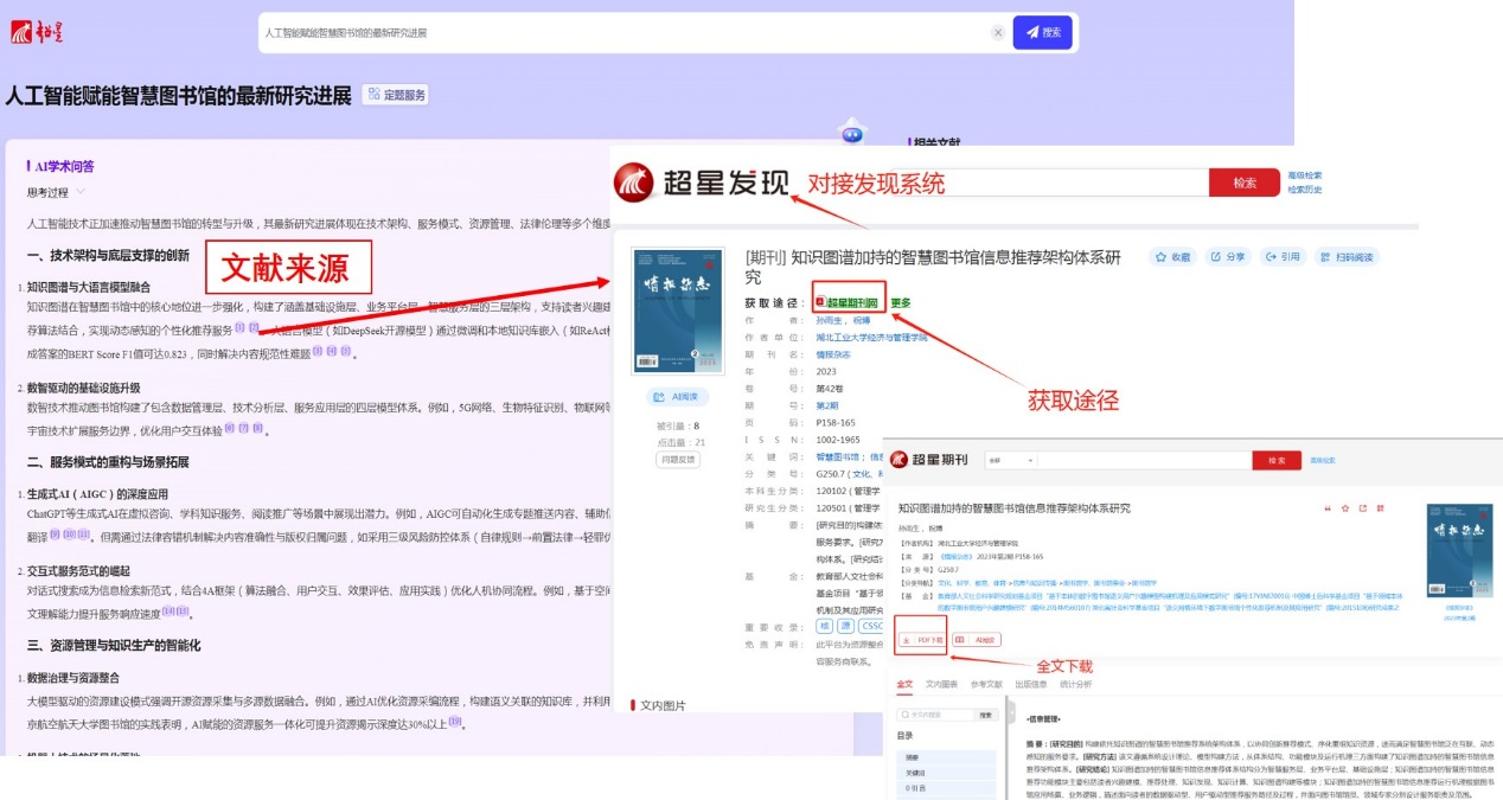Click the AI robot mascot icon
Screen dimensions: 1503x800
point(852,131)
